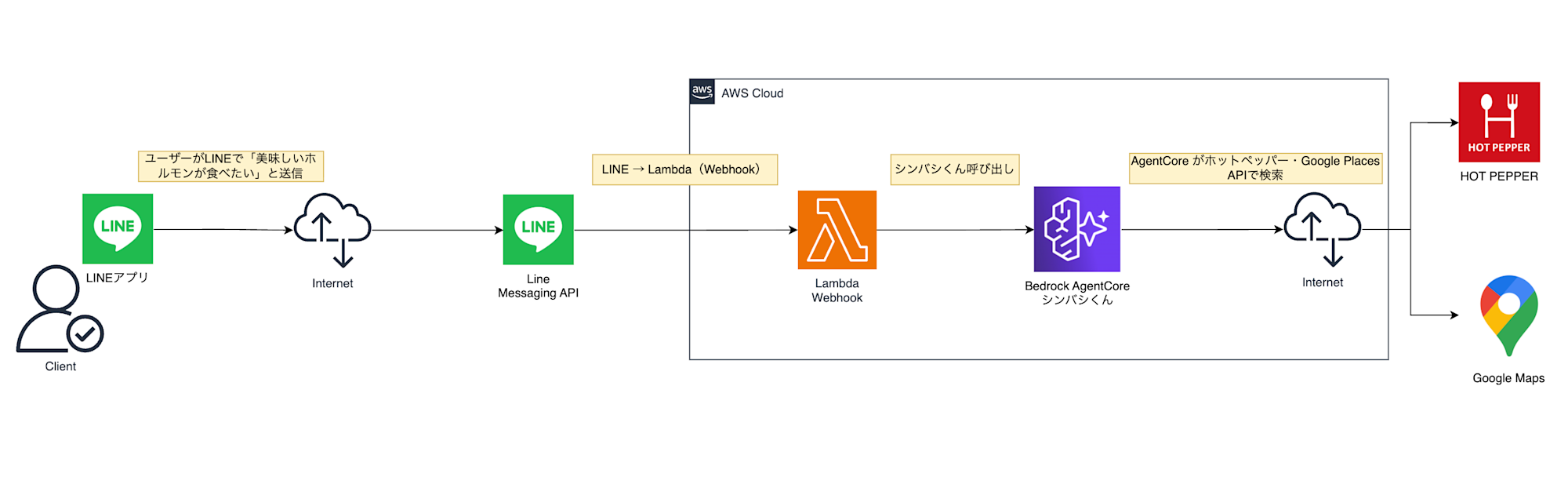Select the 'Internet' label below the left cloud
Viewport: 1568px width, 477px height.
[x=332, y=283]
